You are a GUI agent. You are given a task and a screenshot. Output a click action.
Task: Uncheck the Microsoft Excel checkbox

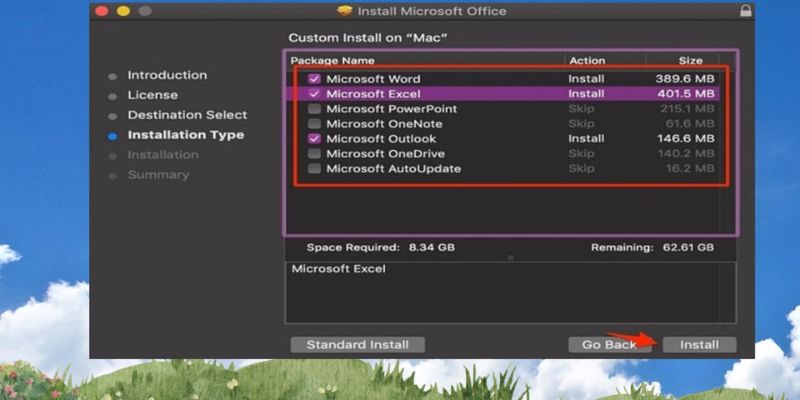point(314,94)
